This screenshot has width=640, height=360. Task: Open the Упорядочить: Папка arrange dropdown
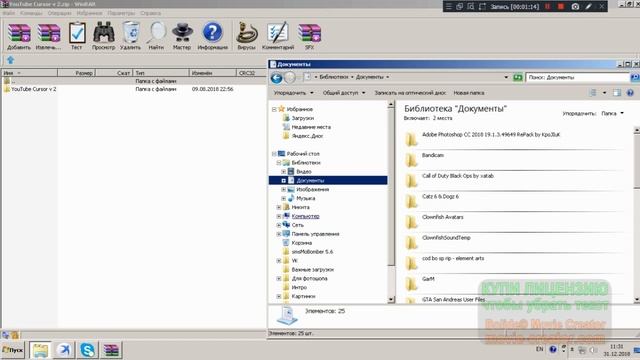(612, 113)
